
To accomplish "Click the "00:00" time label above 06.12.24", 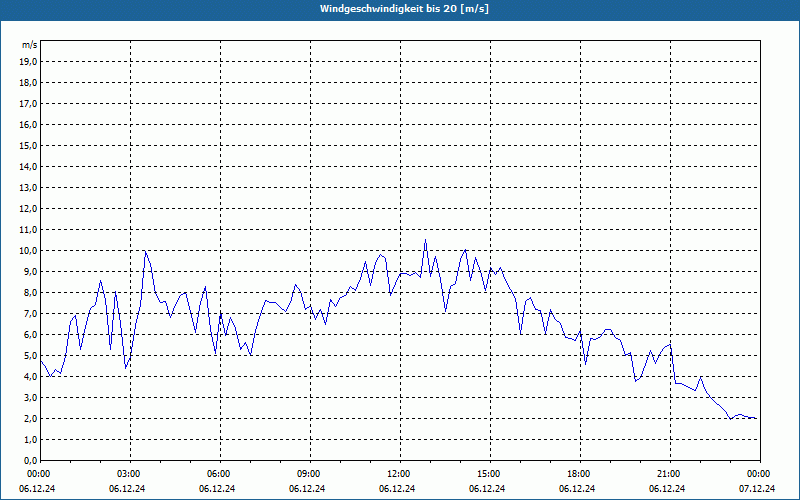I will (x=38, y=474).
